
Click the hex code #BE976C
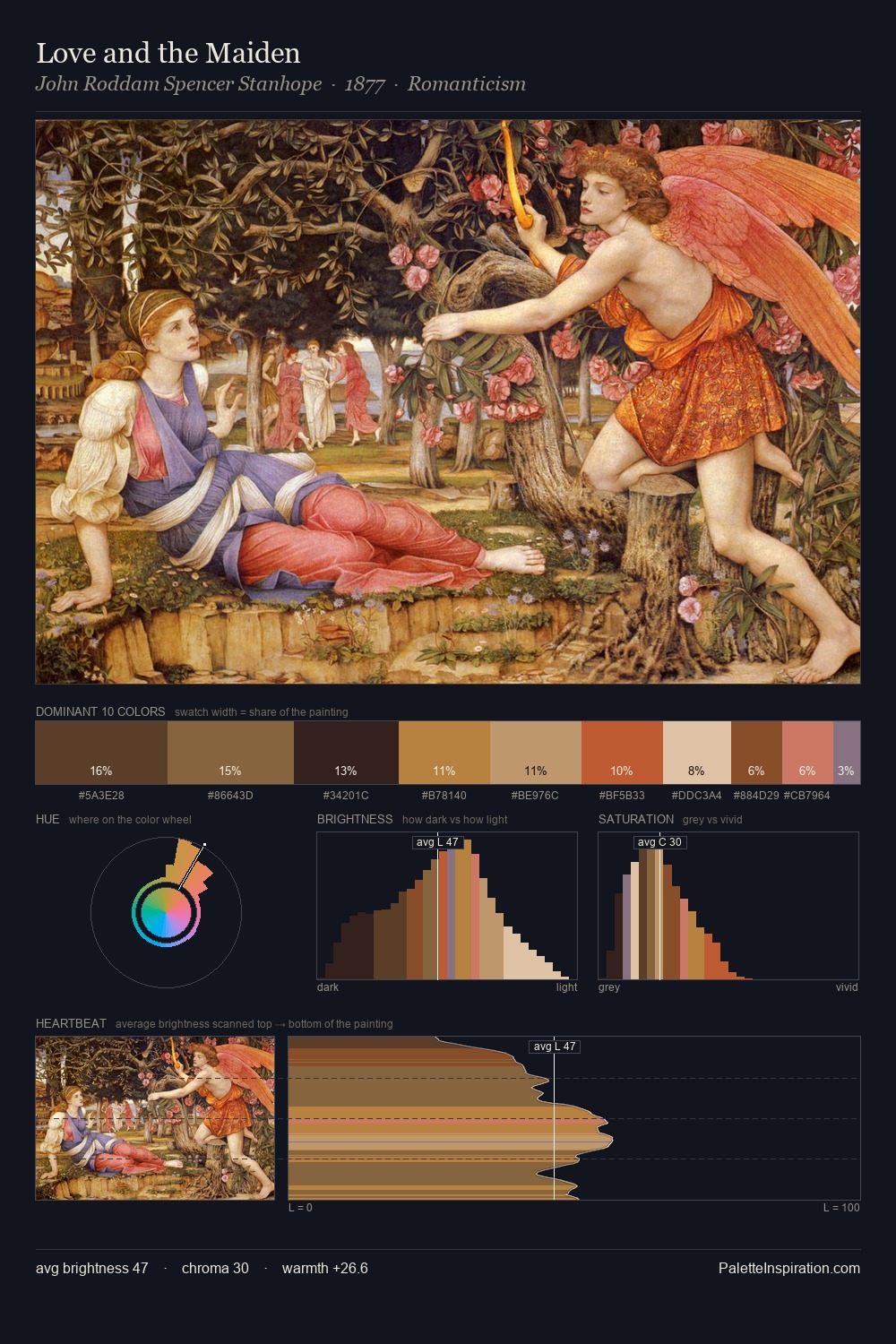pyautogui.click(x=536, y=796)
